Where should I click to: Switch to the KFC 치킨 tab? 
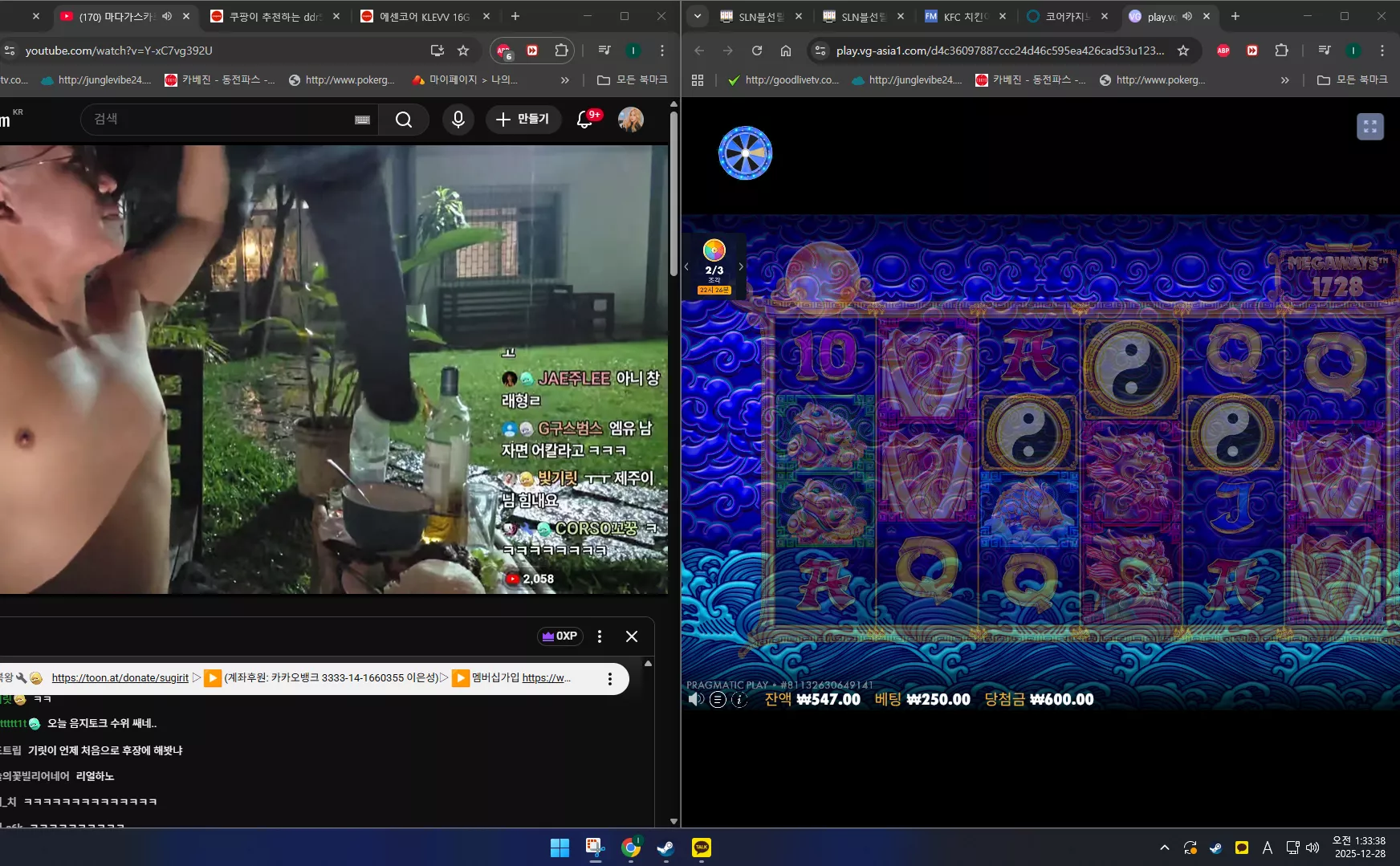(x=966, y=16)
